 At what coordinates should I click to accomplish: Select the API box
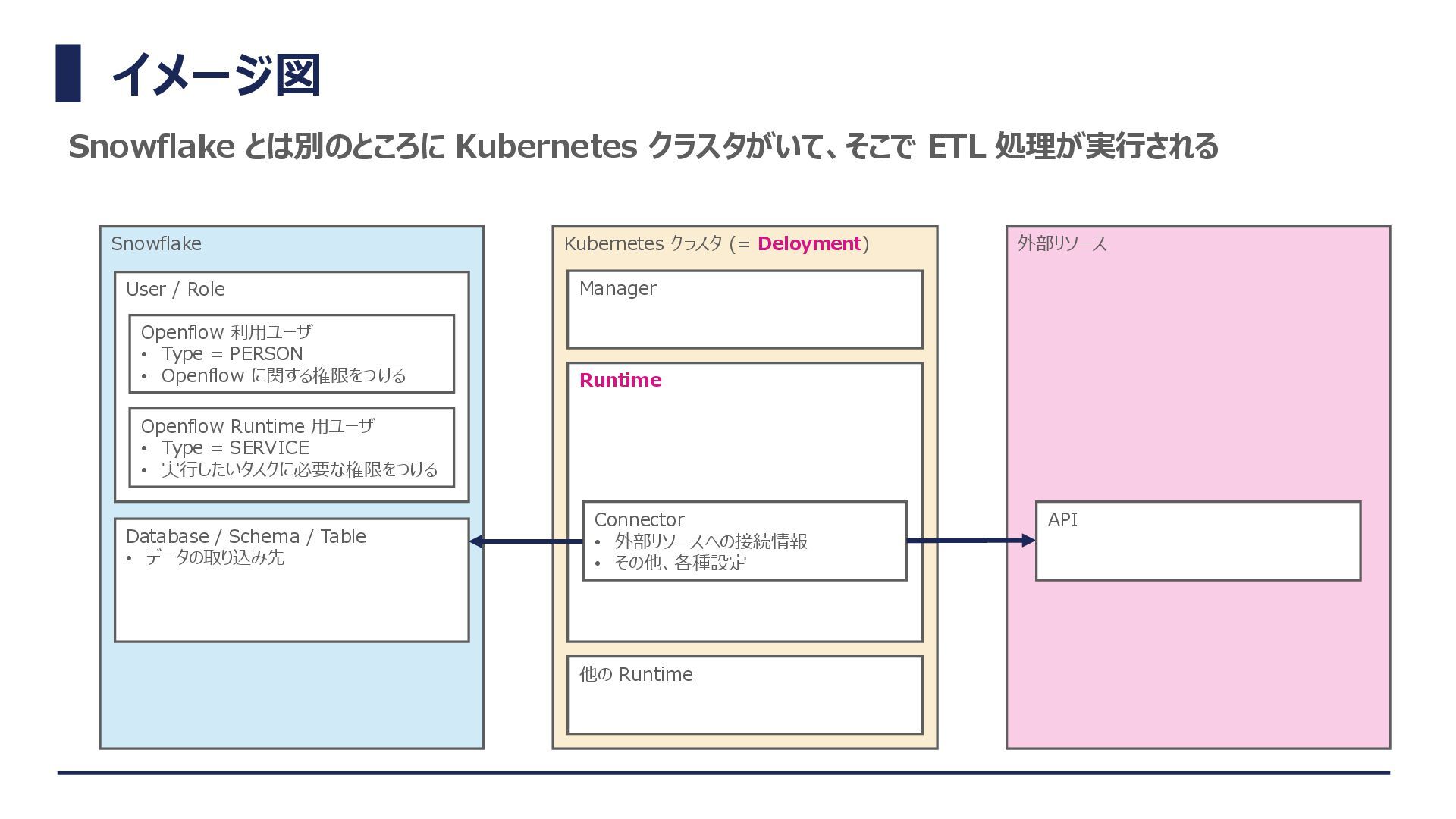click(1198, 541)
